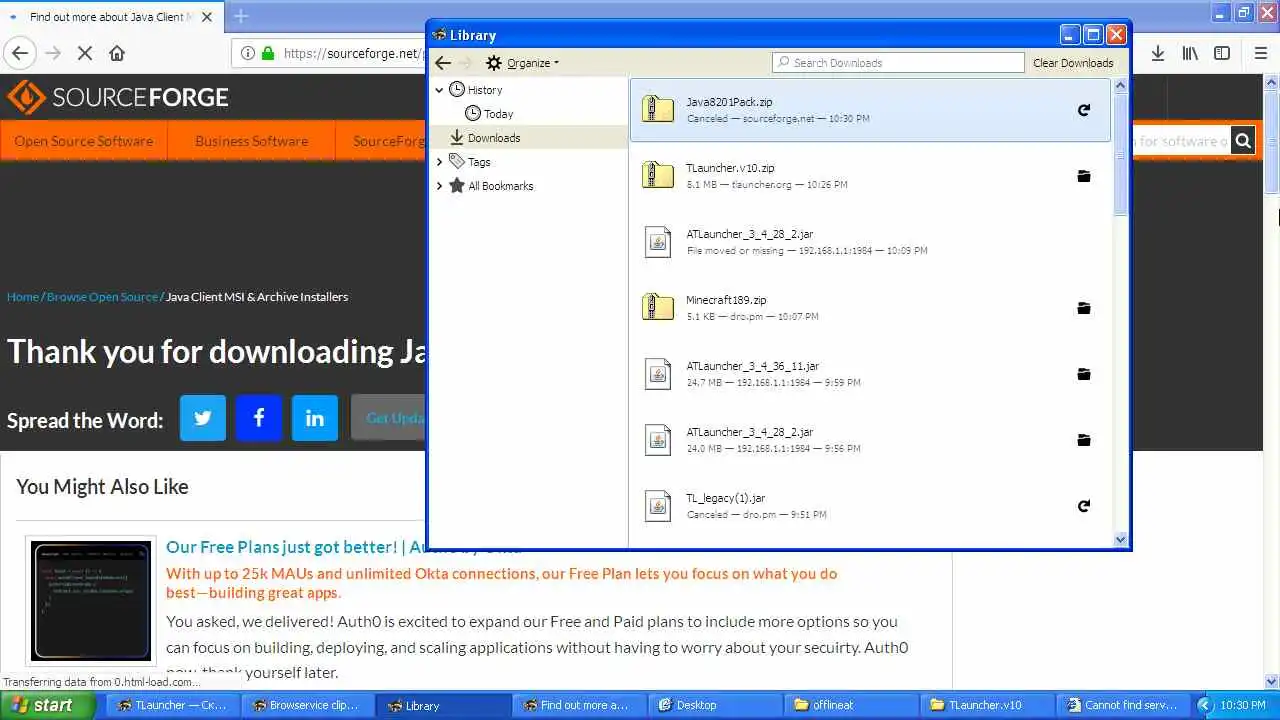Expand the All Bookmarks tree node

tap(439, 186)
